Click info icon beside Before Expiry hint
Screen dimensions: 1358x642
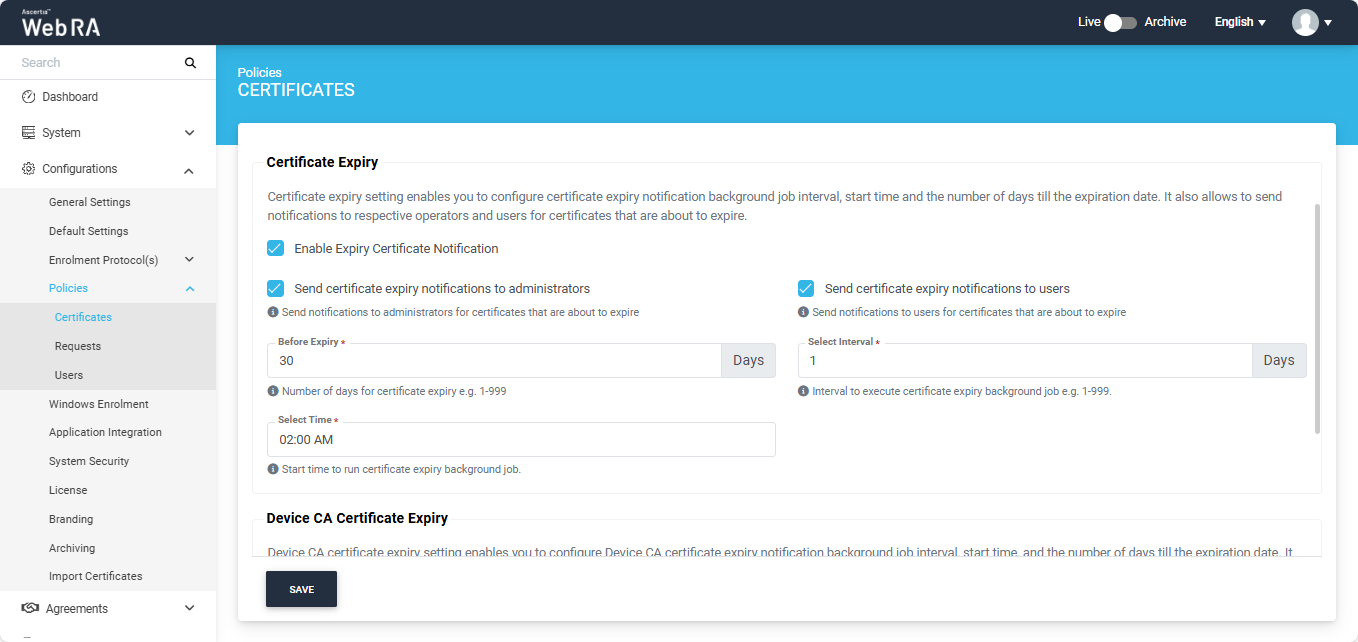pos(273,391)
